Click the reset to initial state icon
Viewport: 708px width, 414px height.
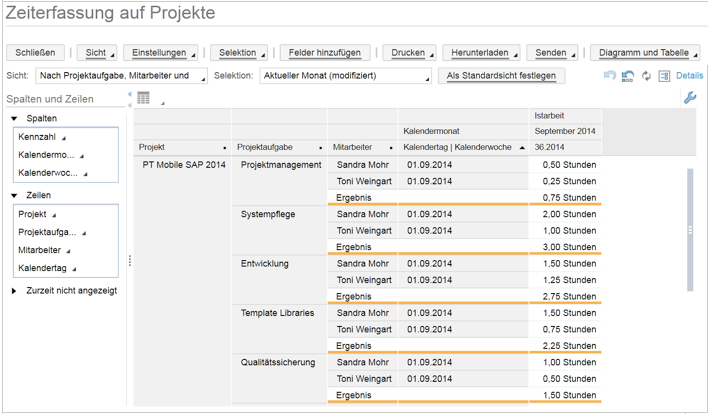click(628, 76)
